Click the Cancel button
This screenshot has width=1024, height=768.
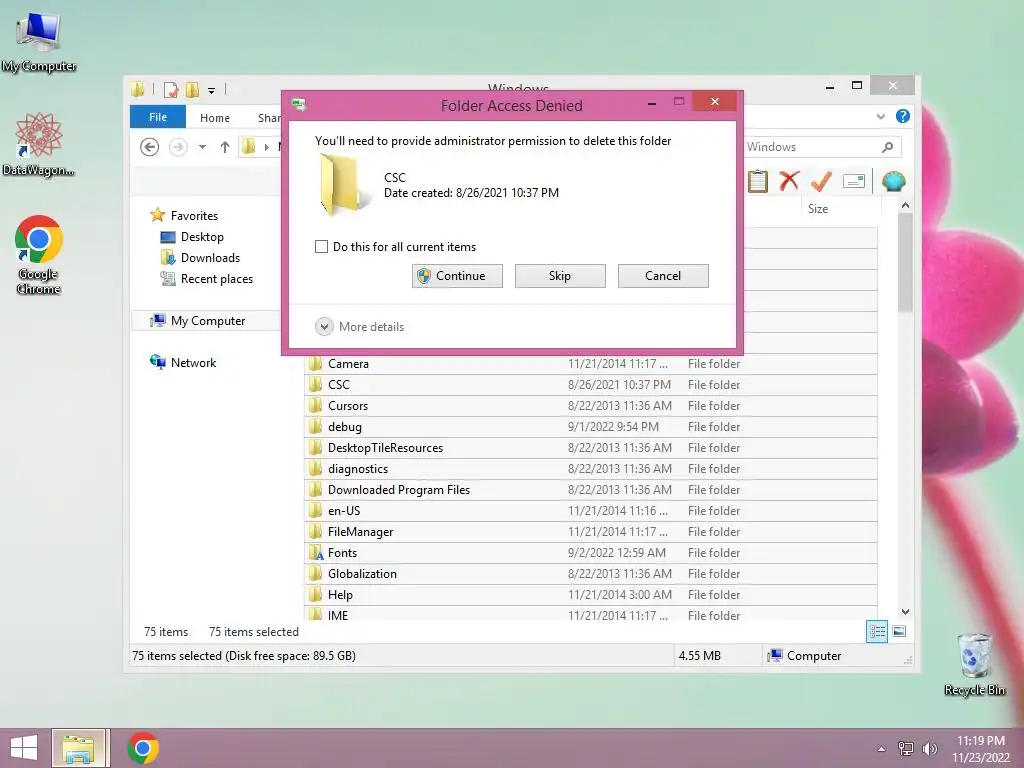coord(663,276)
